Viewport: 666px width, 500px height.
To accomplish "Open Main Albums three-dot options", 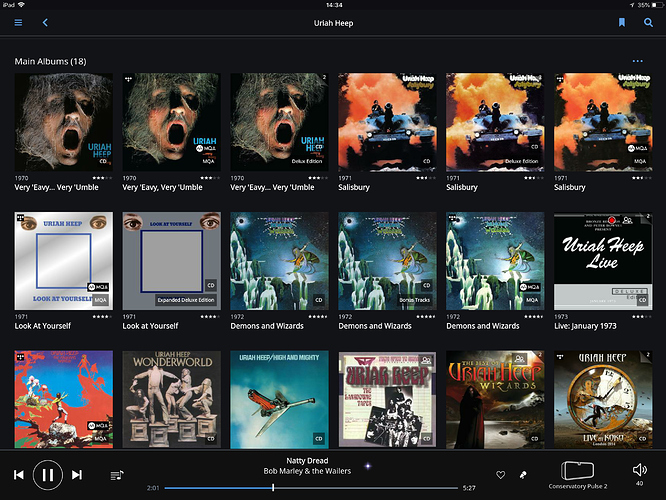I will pyautogui.click(x=638, y=61).
